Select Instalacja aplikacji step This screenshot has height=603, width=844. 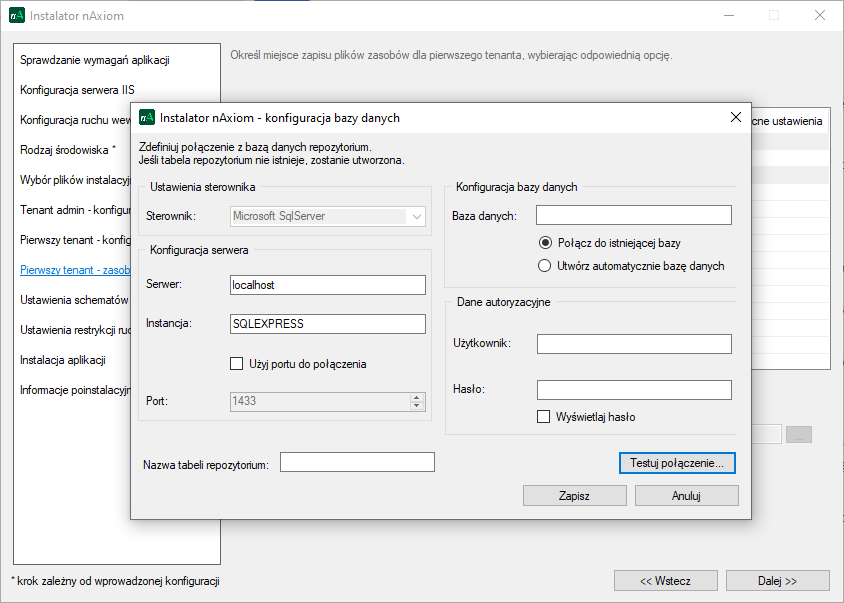(x=62, y=360)
